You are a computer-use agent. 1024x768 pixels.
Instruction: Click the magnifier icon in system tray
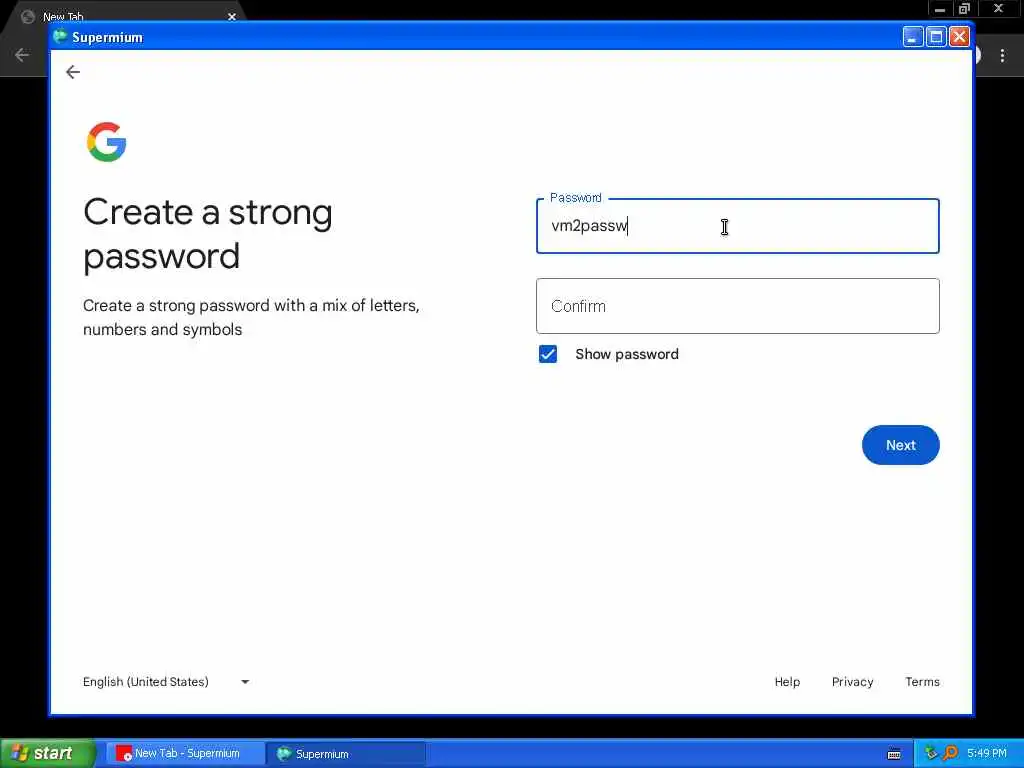point(951,753)
